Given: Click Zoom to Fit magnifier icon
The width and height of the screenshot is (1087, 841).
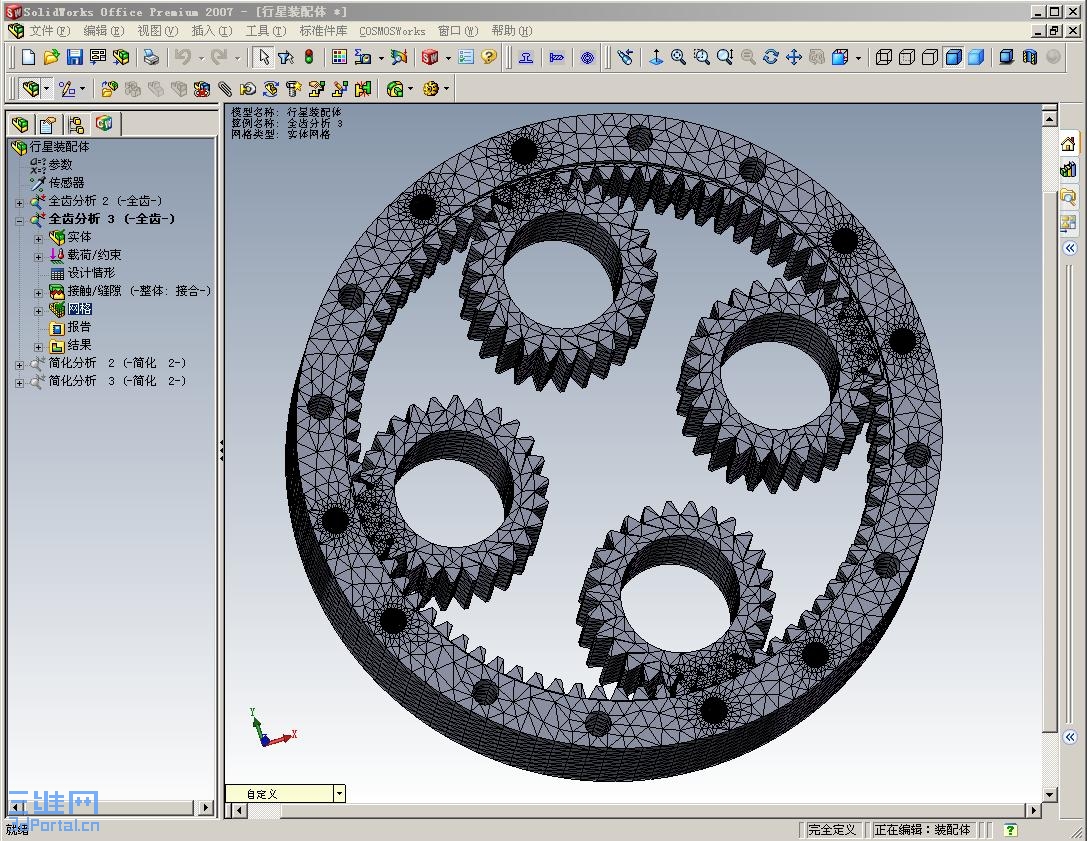Looking at the screenshot, I should 678,57.
